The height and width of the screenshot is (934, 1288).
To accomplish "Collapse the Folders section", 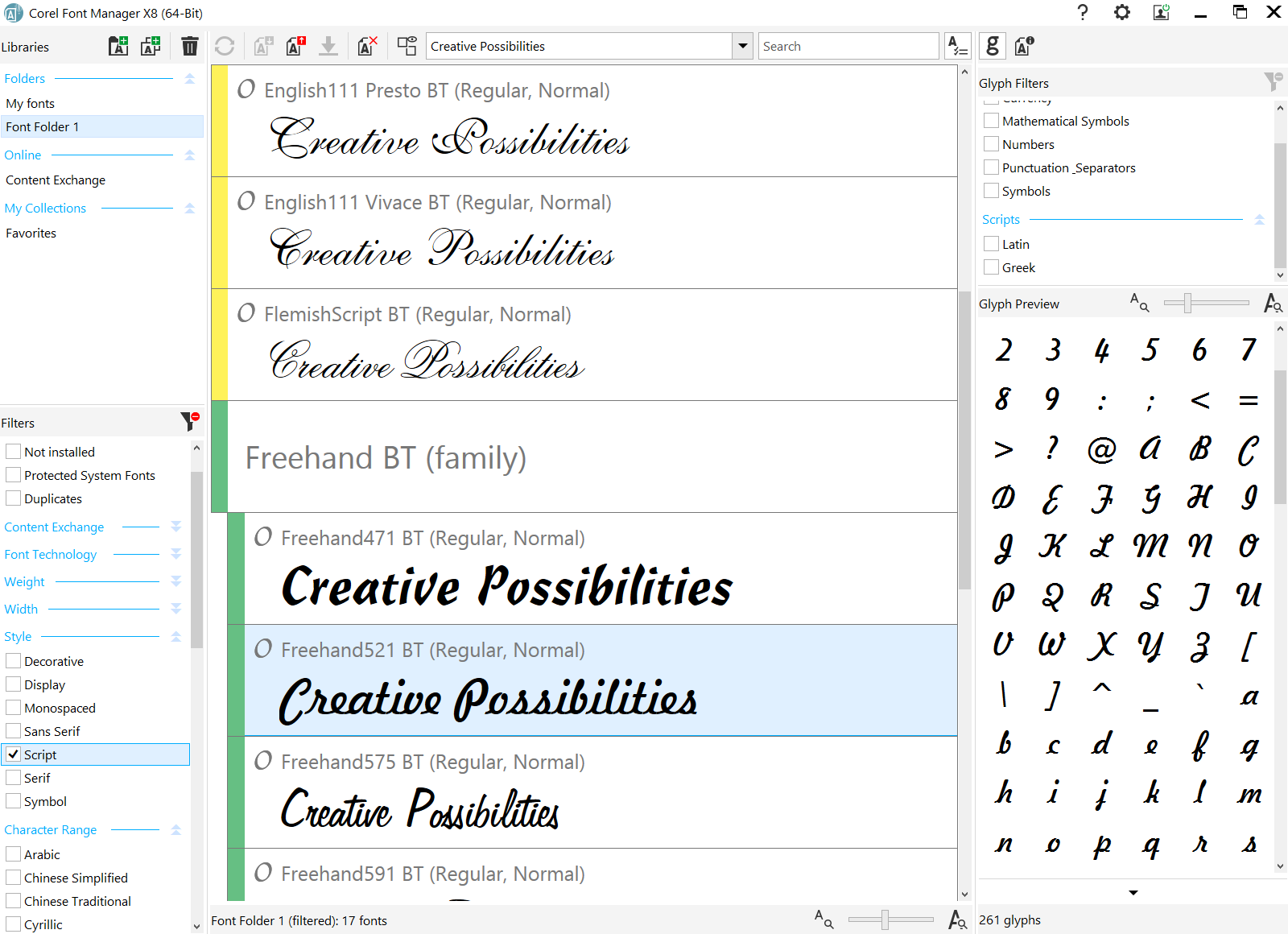I will (x=190, y=78).
